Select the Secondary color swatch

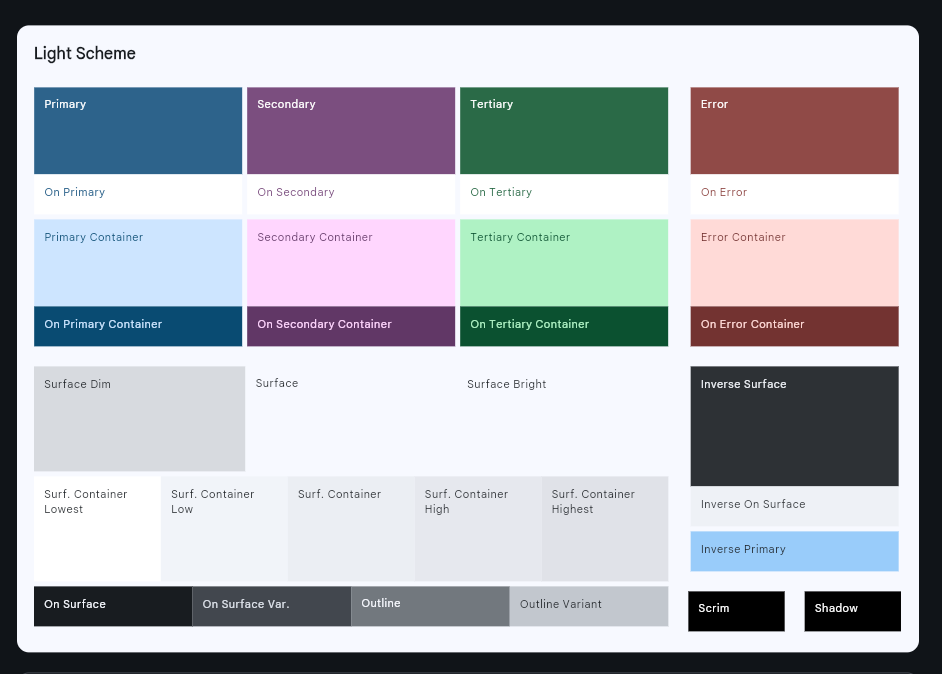tap(351, 131)
